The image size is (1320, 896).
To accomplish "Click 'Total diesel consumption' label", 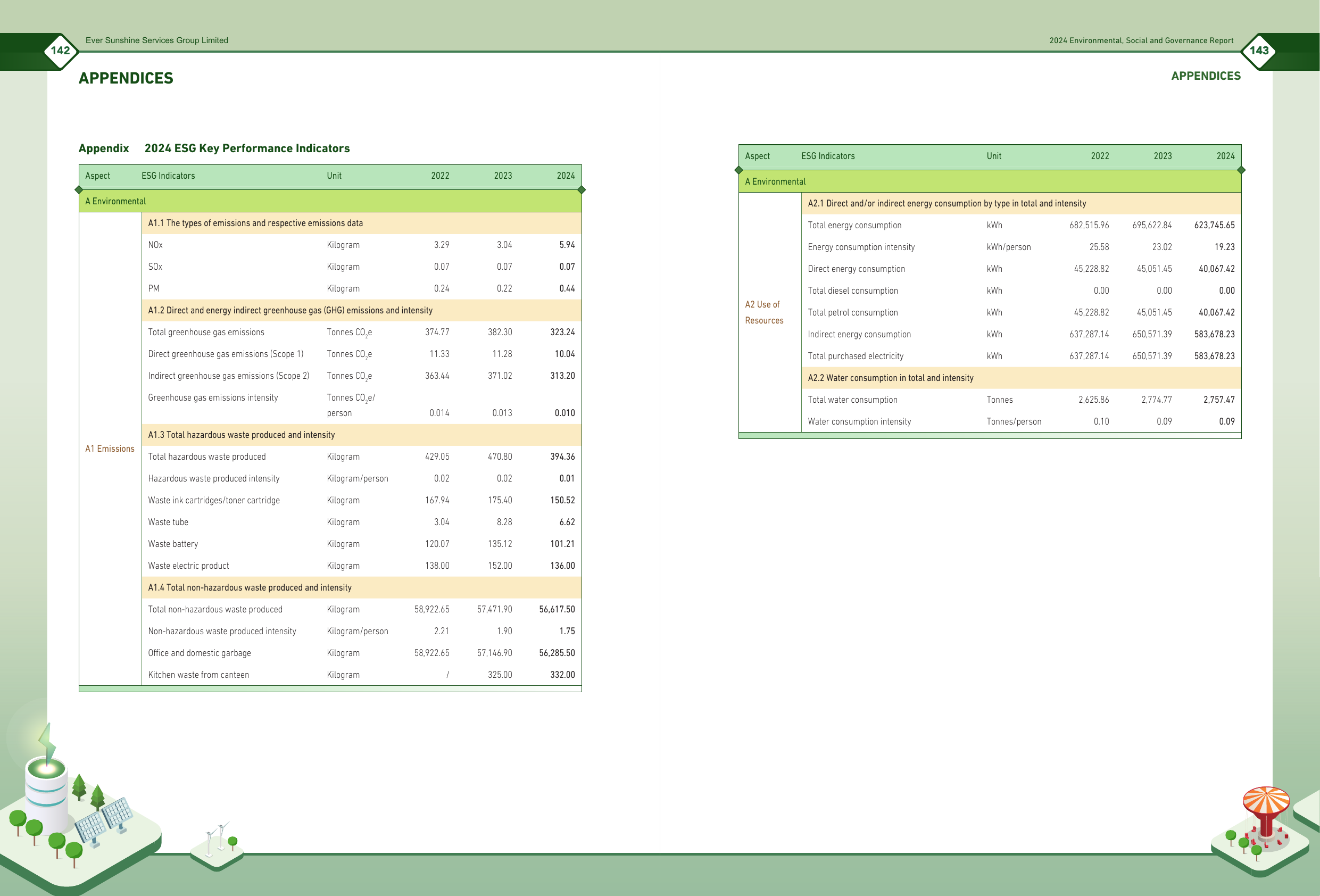I will point(852,291).
